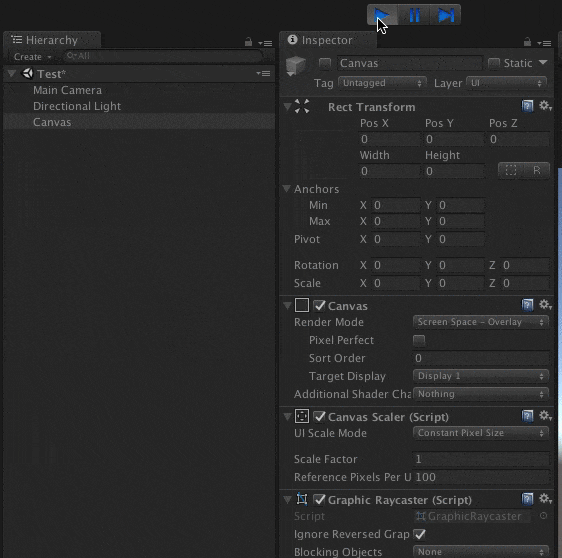Image resolution: width=562 pixels, height=558 pixels.
Task: Click the Sort Order field
Action: 481,358
